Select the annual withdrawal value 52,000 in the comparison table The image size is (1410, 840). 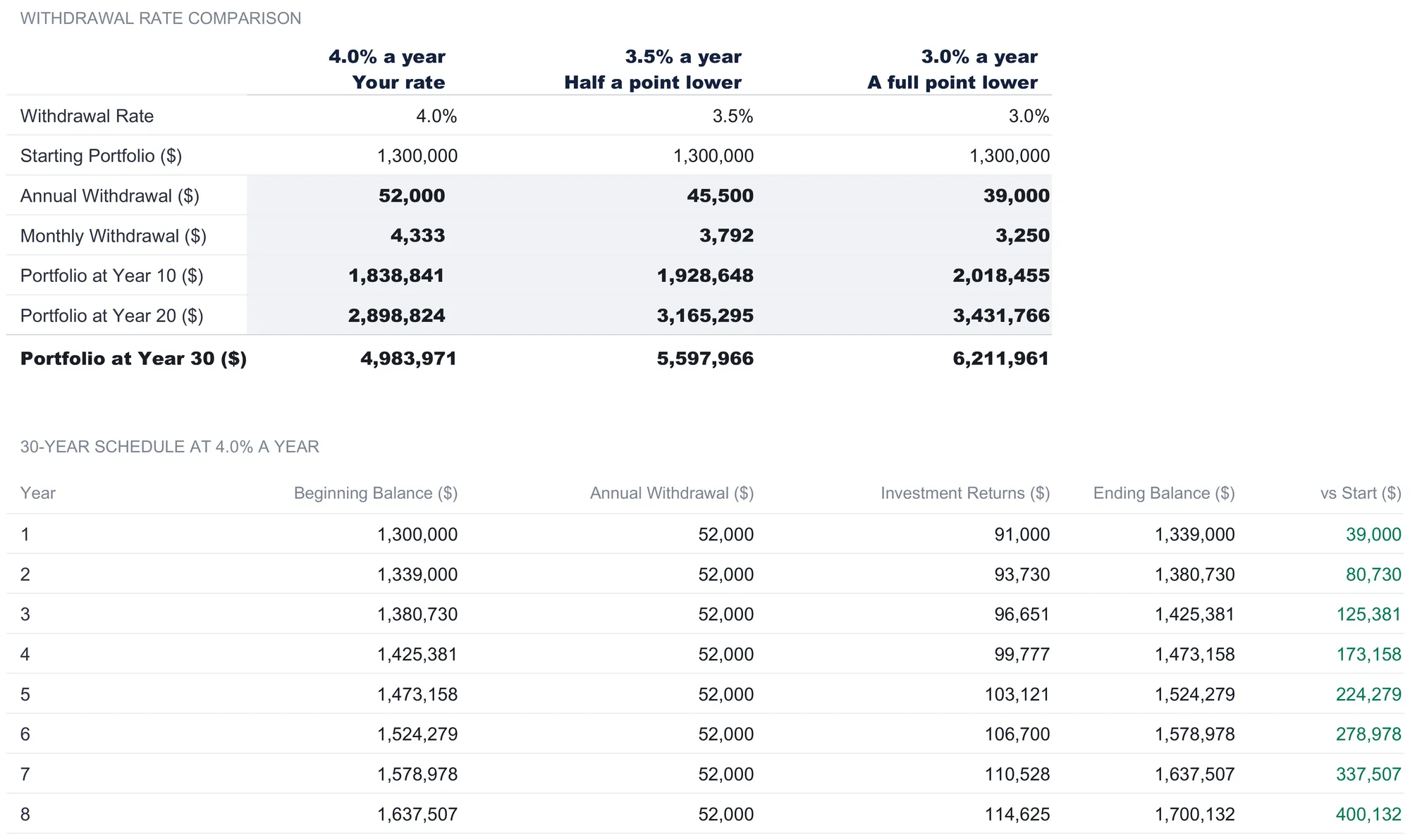[412, 196]
